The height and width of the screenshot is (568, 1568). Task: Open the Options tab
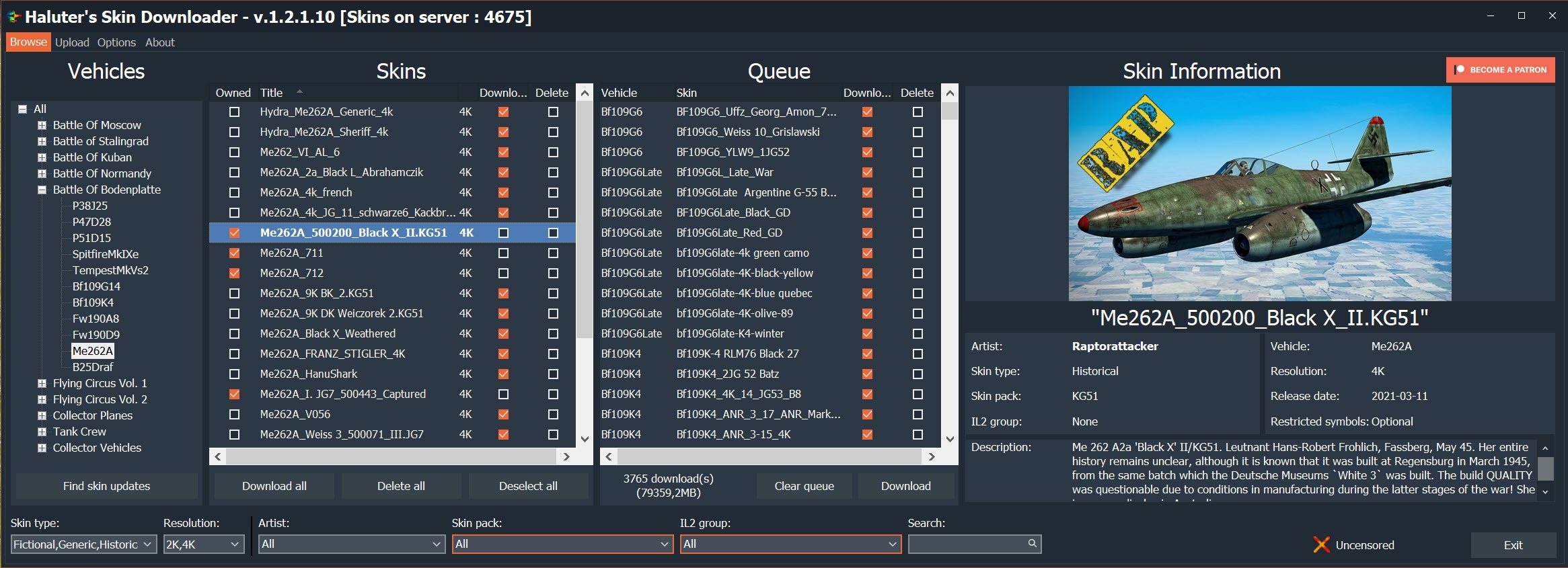(x=116, y=42)
